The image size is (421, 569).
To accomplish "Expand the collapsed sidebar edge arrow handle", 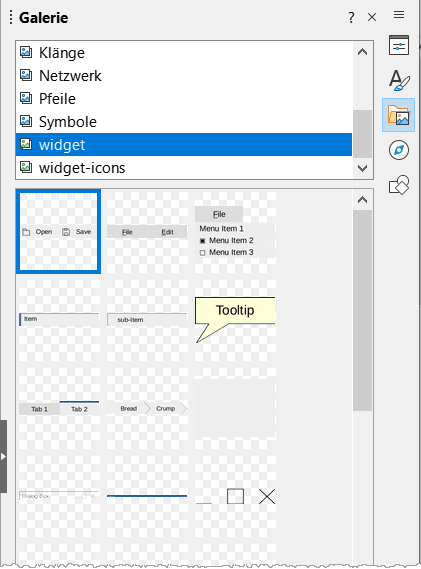I will click(x=3, y=456).
